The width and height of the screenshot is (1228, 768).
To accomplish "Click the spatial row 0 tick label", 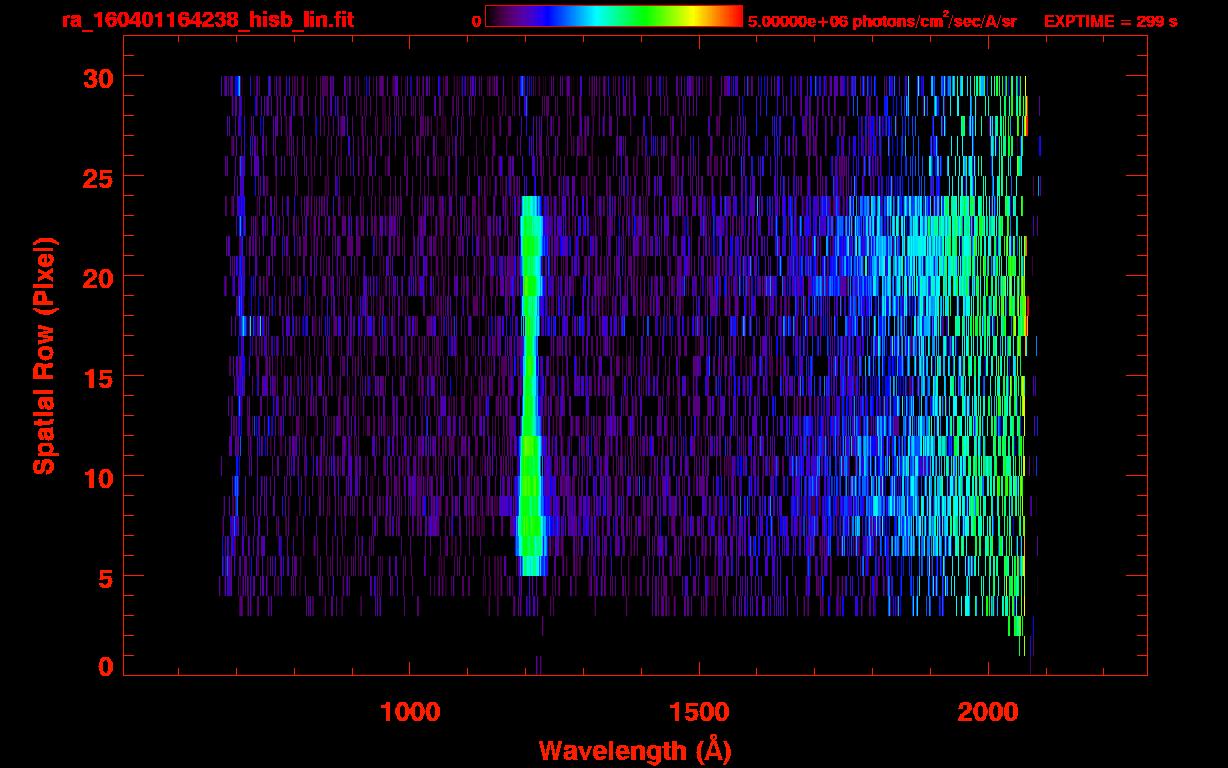I will tap(105, 666).
